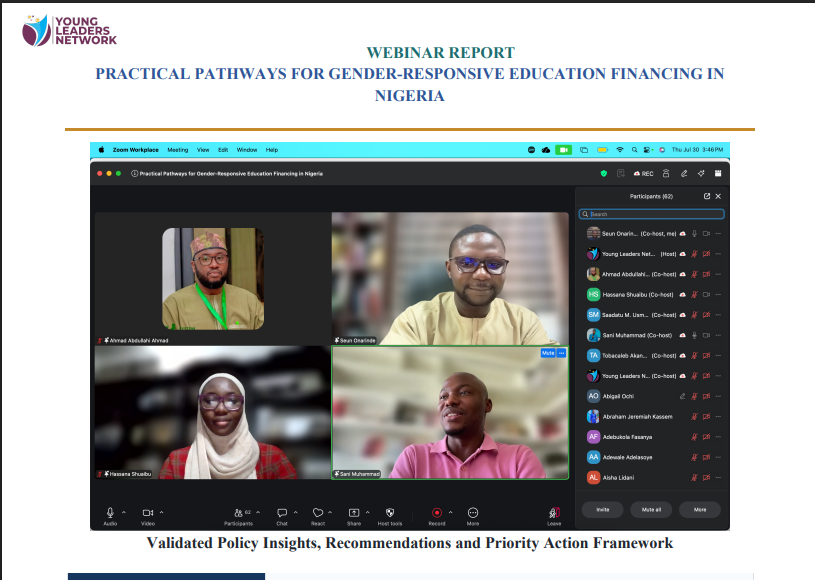Click the meeting info icon beside title
This screenshot has height=580, width=815.
[x=135, y=174]
